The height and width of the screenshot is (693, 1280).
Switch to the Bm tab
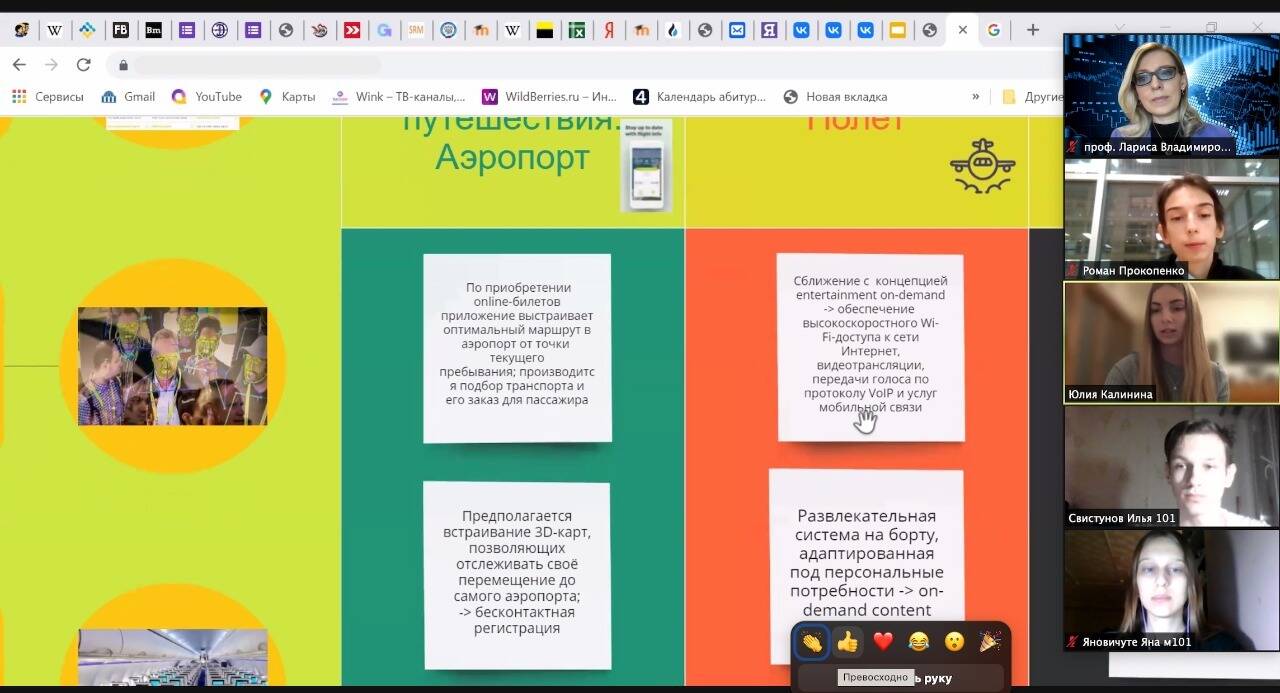tap(154, 30)
